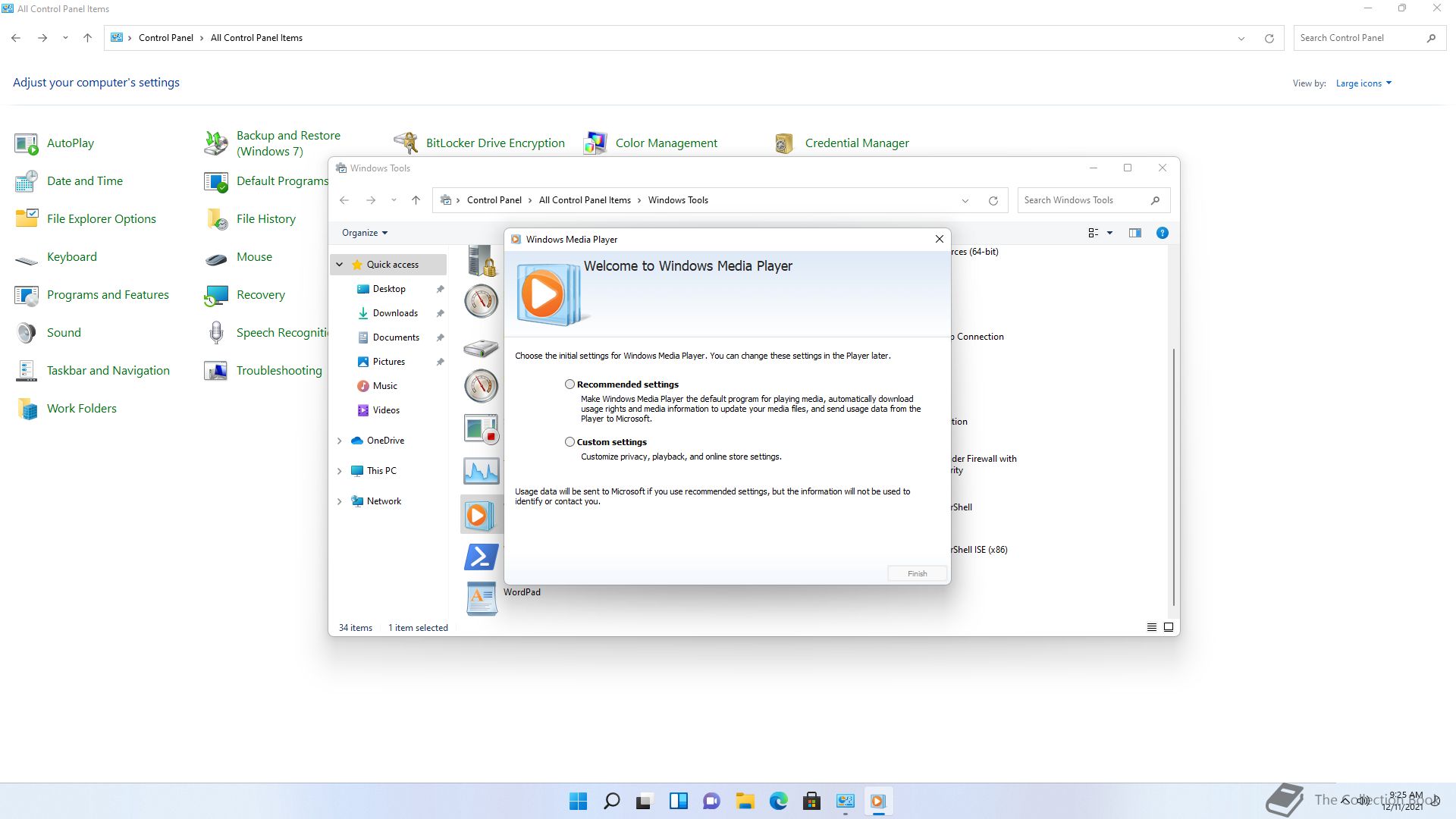This screenshot has width=1456, height=819.
Task: Select Desktop in Quick access
Action: 389,289
